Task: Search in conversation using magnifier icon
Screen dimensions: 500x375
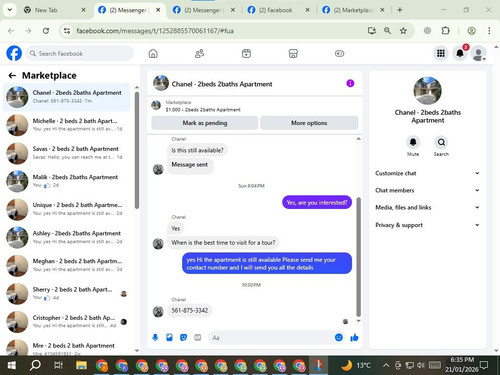Action: (x=441, y=142)
